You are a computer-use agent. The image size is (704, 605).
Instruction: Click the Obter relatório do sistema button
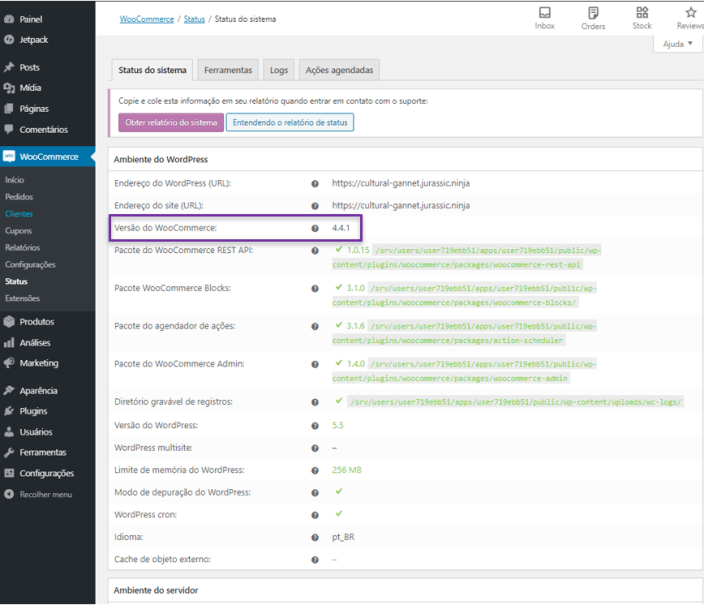point(171,123)
